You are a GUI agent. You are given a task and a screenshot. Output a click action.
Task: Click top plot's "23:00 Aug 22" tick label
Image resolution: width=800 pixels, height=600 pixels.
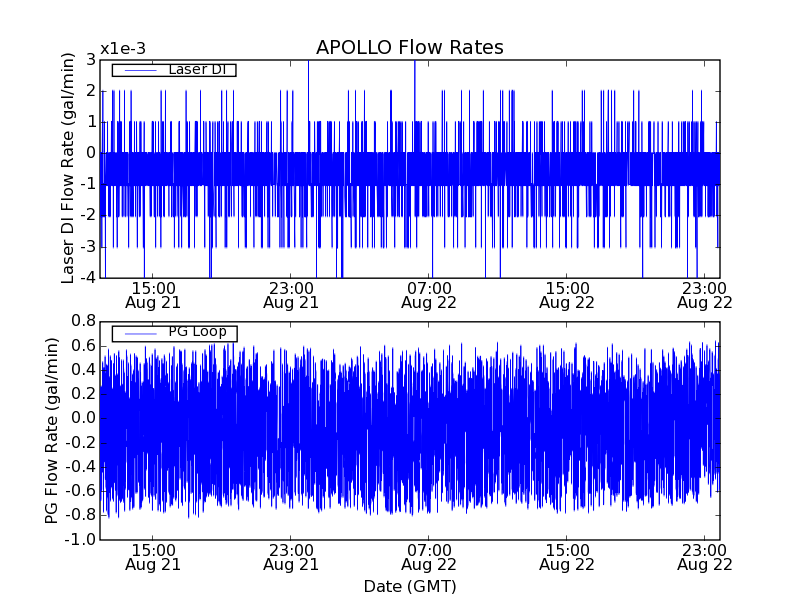[x=704, y=294]
